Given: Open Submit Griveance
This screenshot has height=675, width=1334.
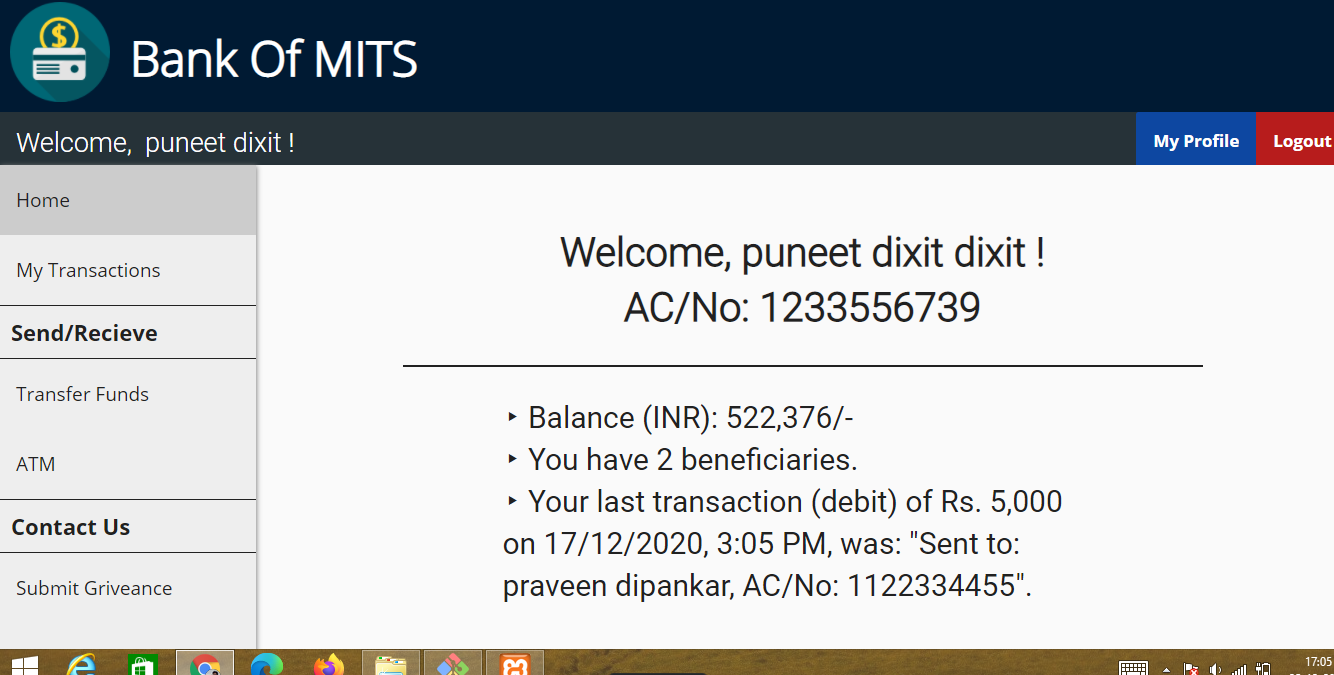Looking at the screenshot, I should [x=94, y=588].
